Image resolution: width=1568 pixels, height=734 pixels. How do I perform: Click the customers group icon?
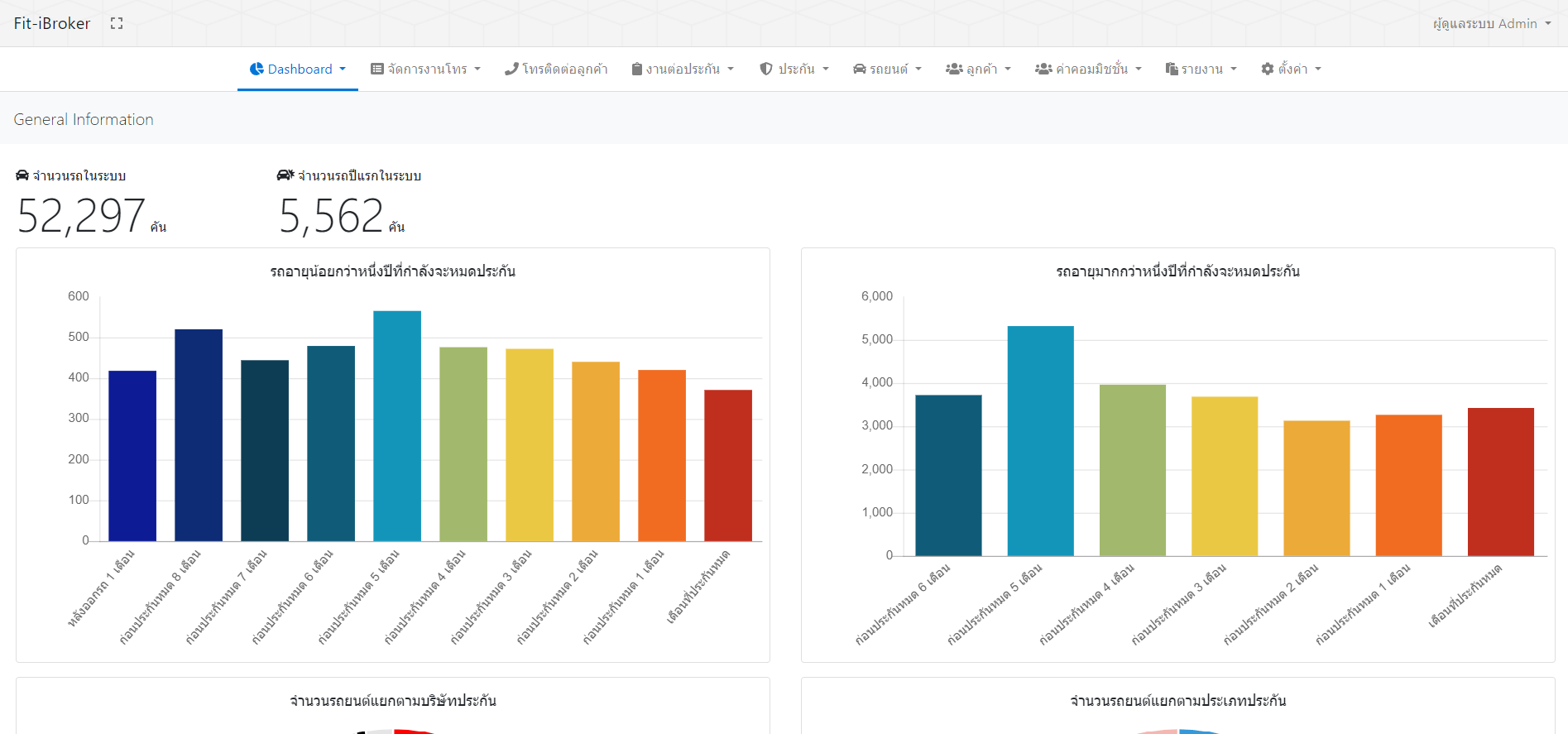click(x=954, y=69)
